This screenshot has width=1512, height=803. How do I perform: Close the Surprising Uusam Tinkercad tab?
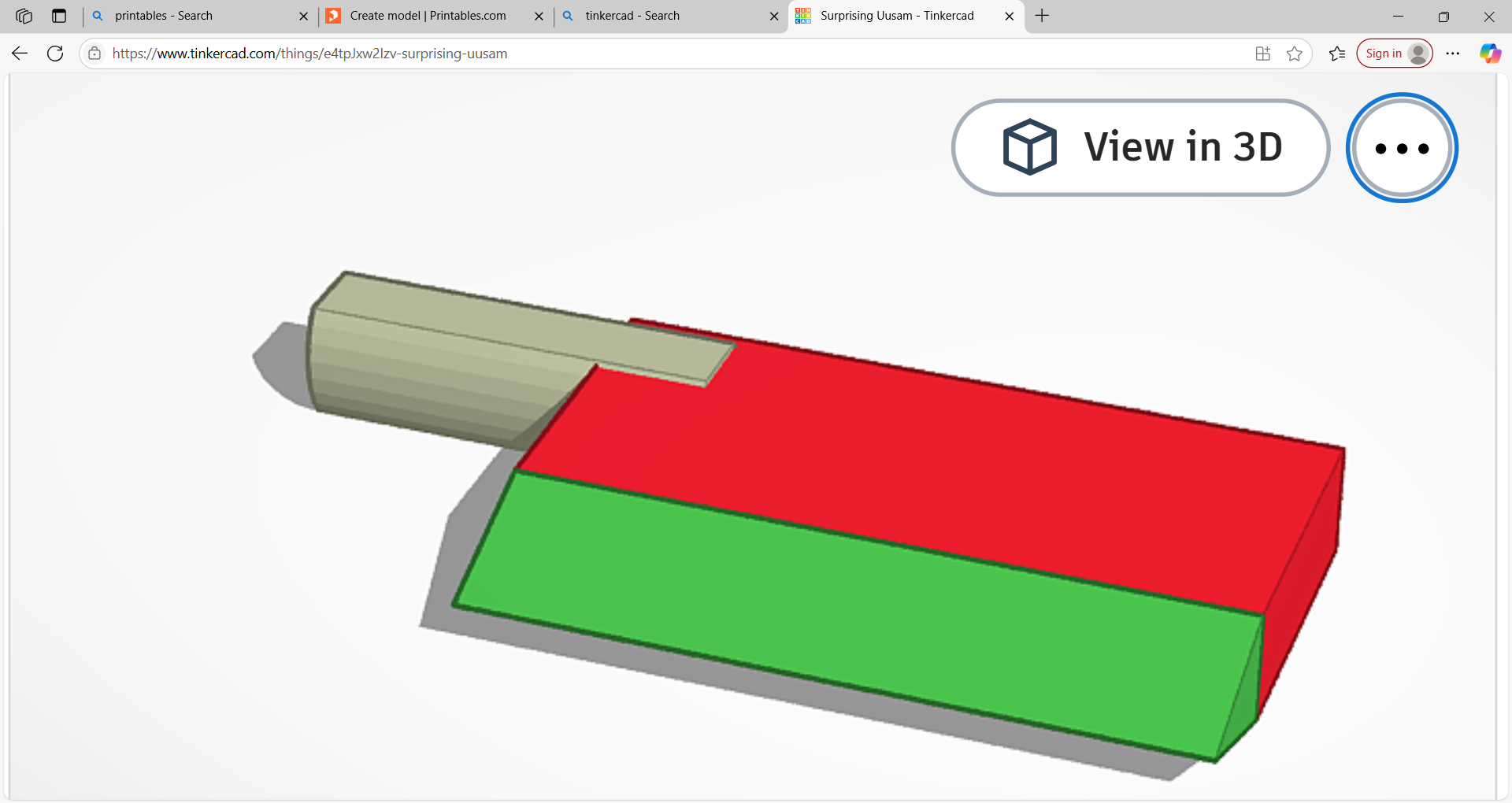[1010, 16]
